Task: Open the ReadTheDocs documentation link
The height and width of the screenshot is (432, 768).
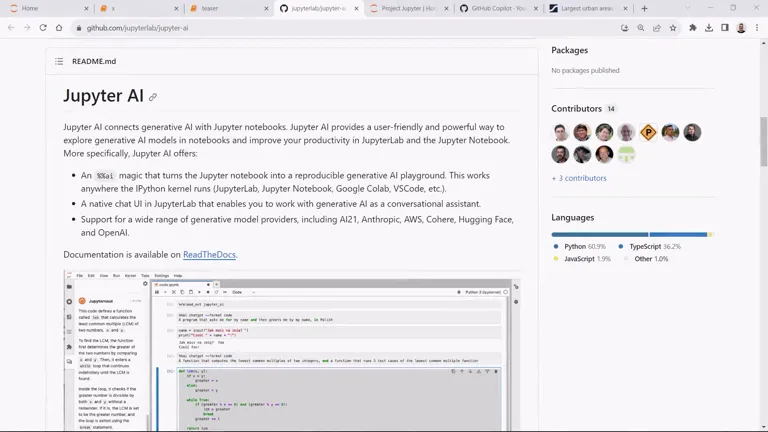Action: pyautogui.click(x=209, y=255)
